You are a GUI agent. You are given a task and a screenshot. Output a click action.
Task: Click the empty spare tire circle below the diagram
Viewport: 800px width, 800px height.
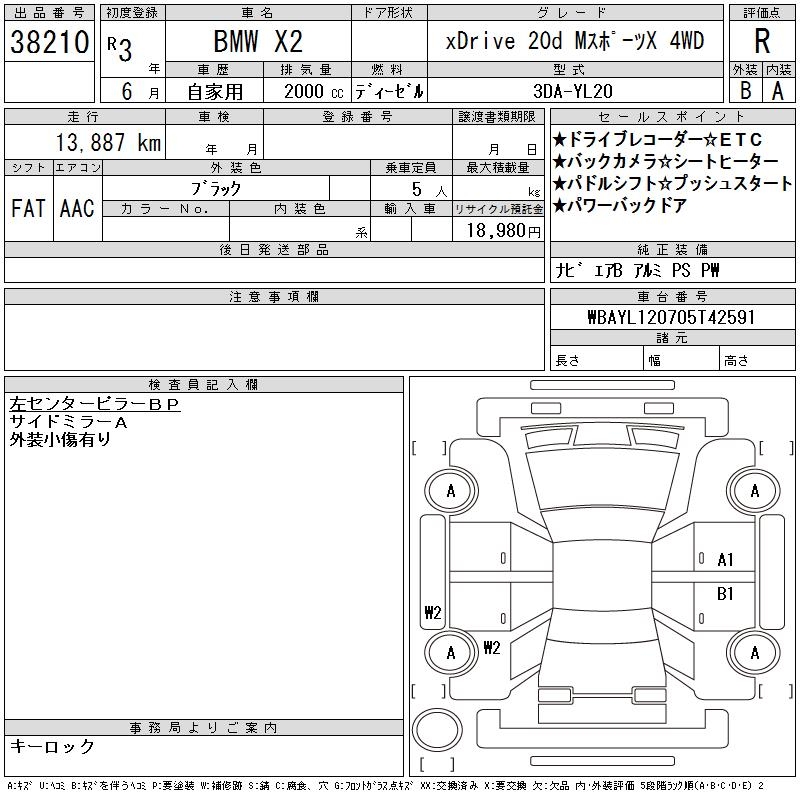tap(437, 730)
